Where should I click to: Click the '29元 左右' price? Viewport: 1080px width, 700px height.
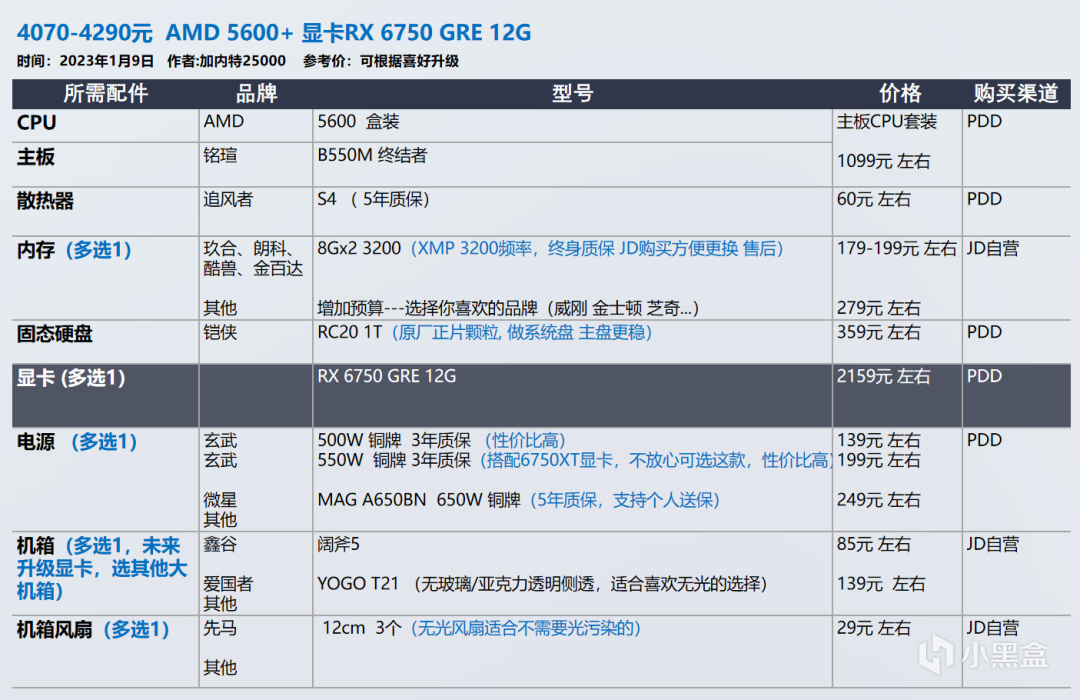[873, 628]
